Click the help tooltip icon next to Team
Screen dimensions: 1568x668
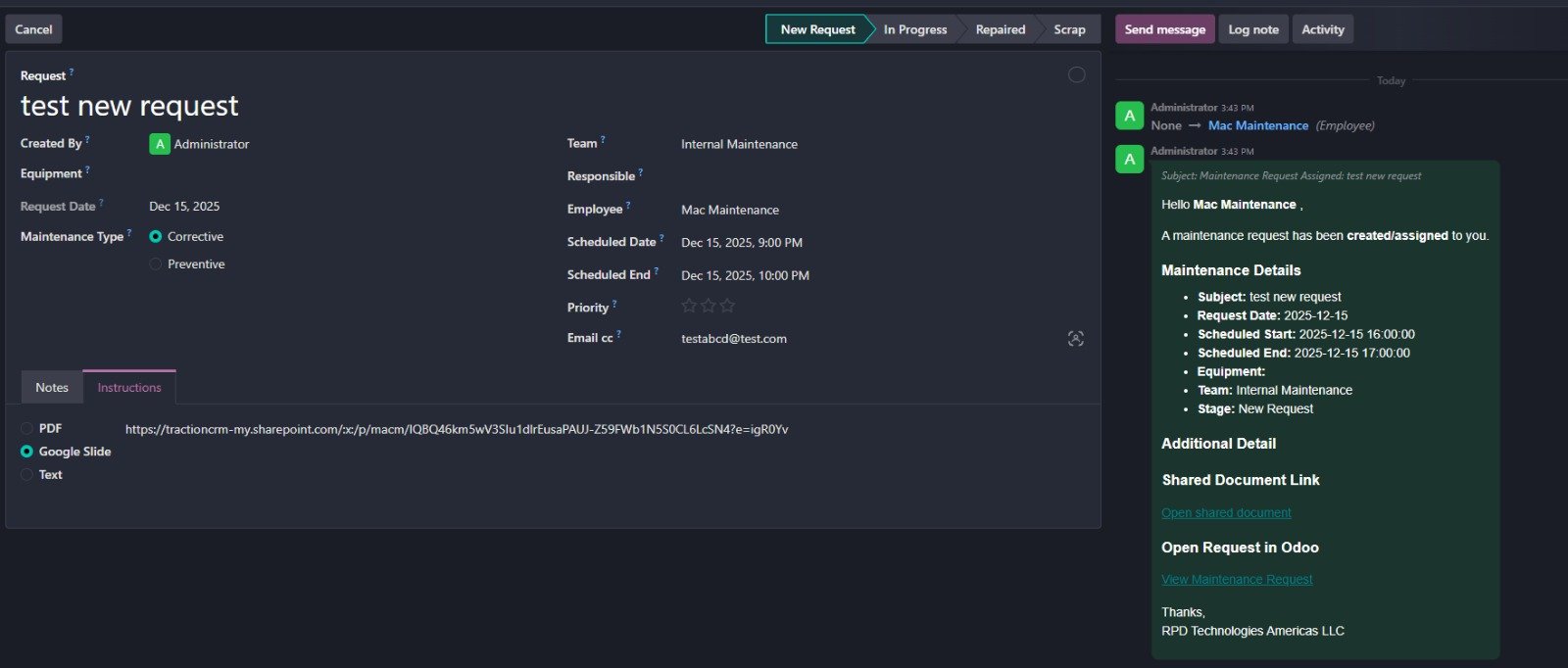tap(603, 140)
